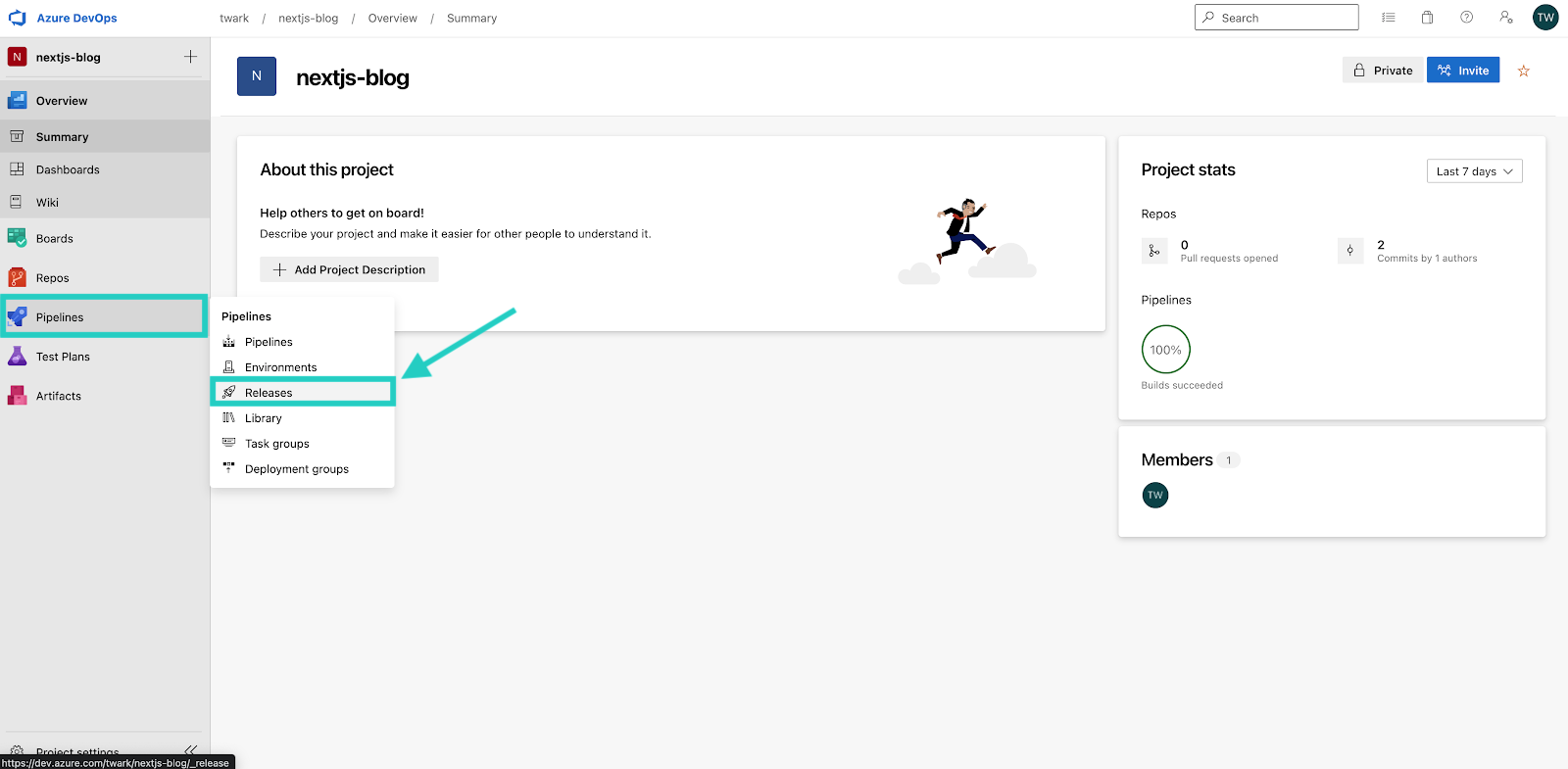This screenshot has height=769, width=1568.
Task: Open the Last 7 days dropdown
Action: click(x=1474, y=171)
